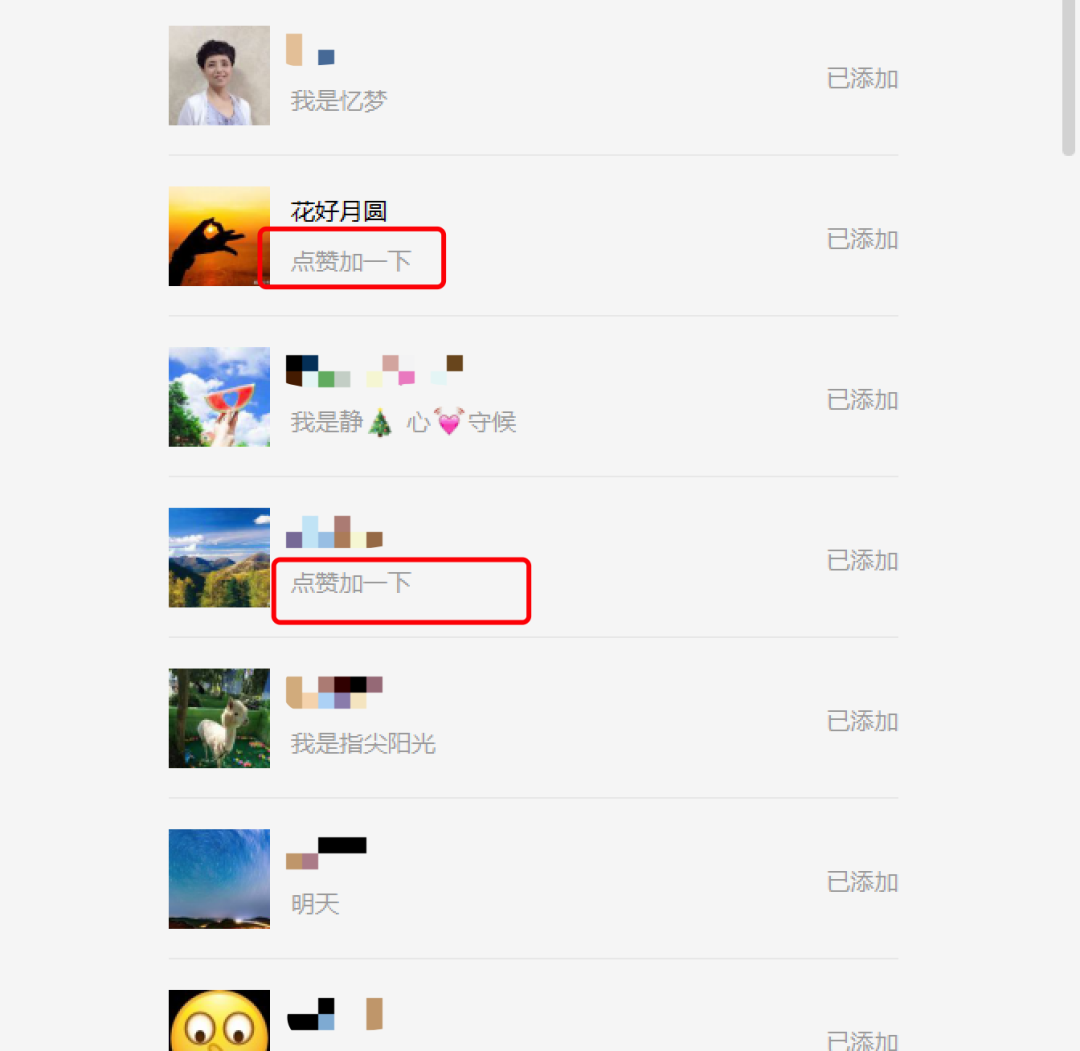Click the pink heart emoji in message

coord(449,422)
